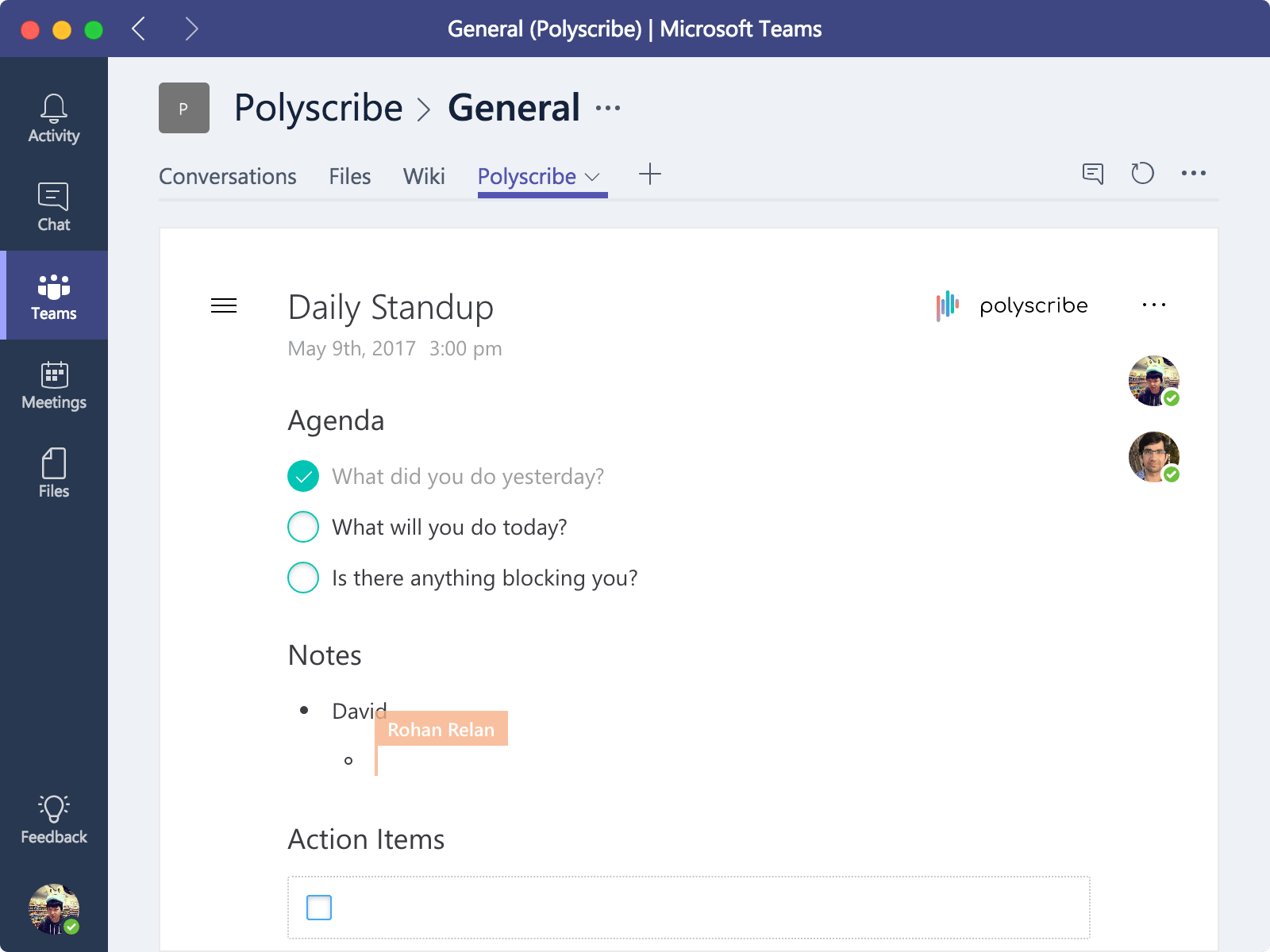
Task: Mark 'Is there anything blocking you?' complete
Action: [302, 578]
